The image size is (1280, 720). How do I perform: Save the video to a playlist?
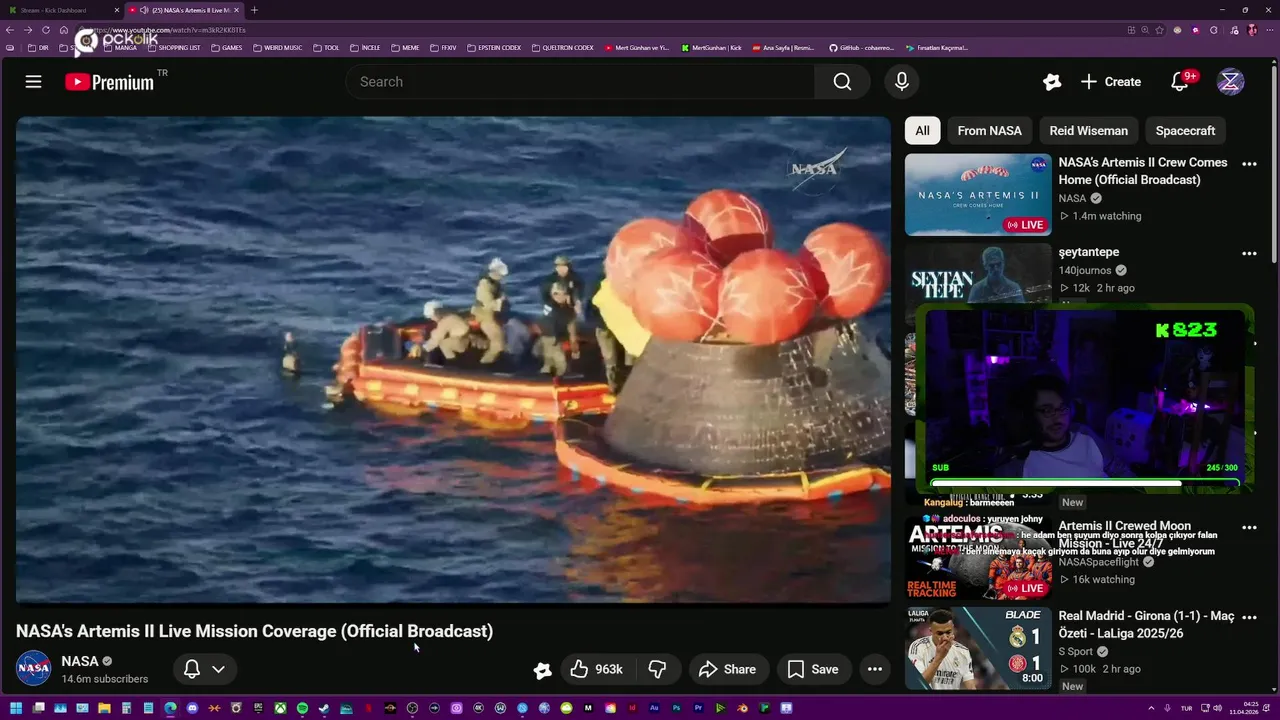pos(813,669)
